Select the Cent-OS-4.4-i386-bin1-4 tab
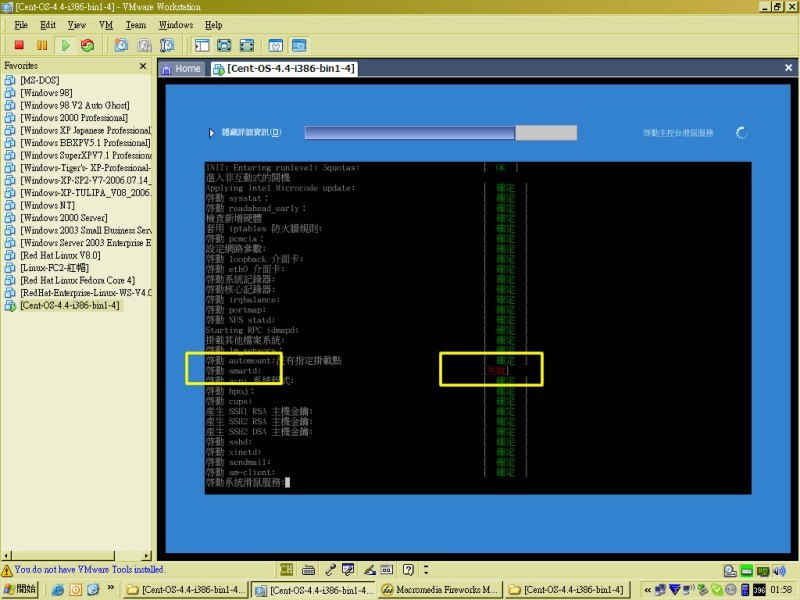Viewport: 800px width, 600px height. coord(285,69)
